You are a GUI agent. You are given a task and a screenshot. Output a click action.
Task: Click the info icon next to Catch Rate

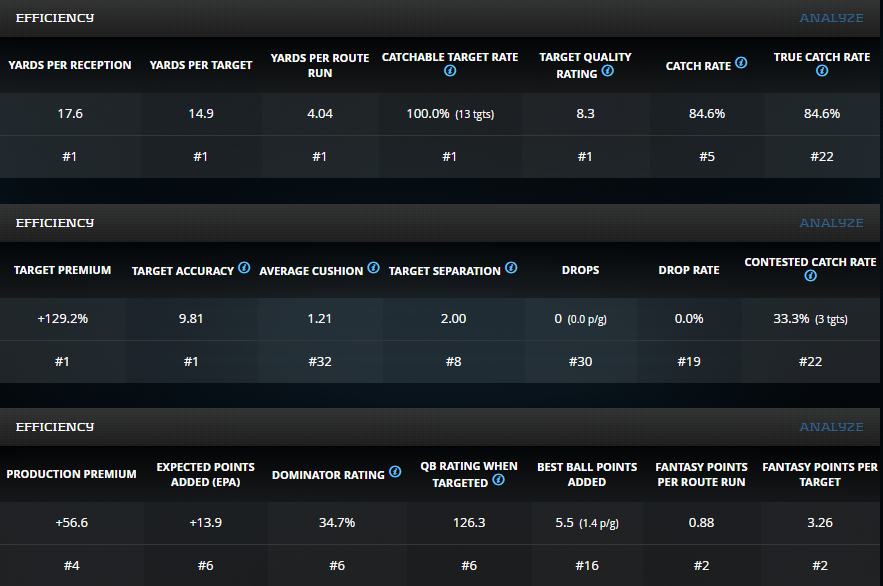[741, 63]
